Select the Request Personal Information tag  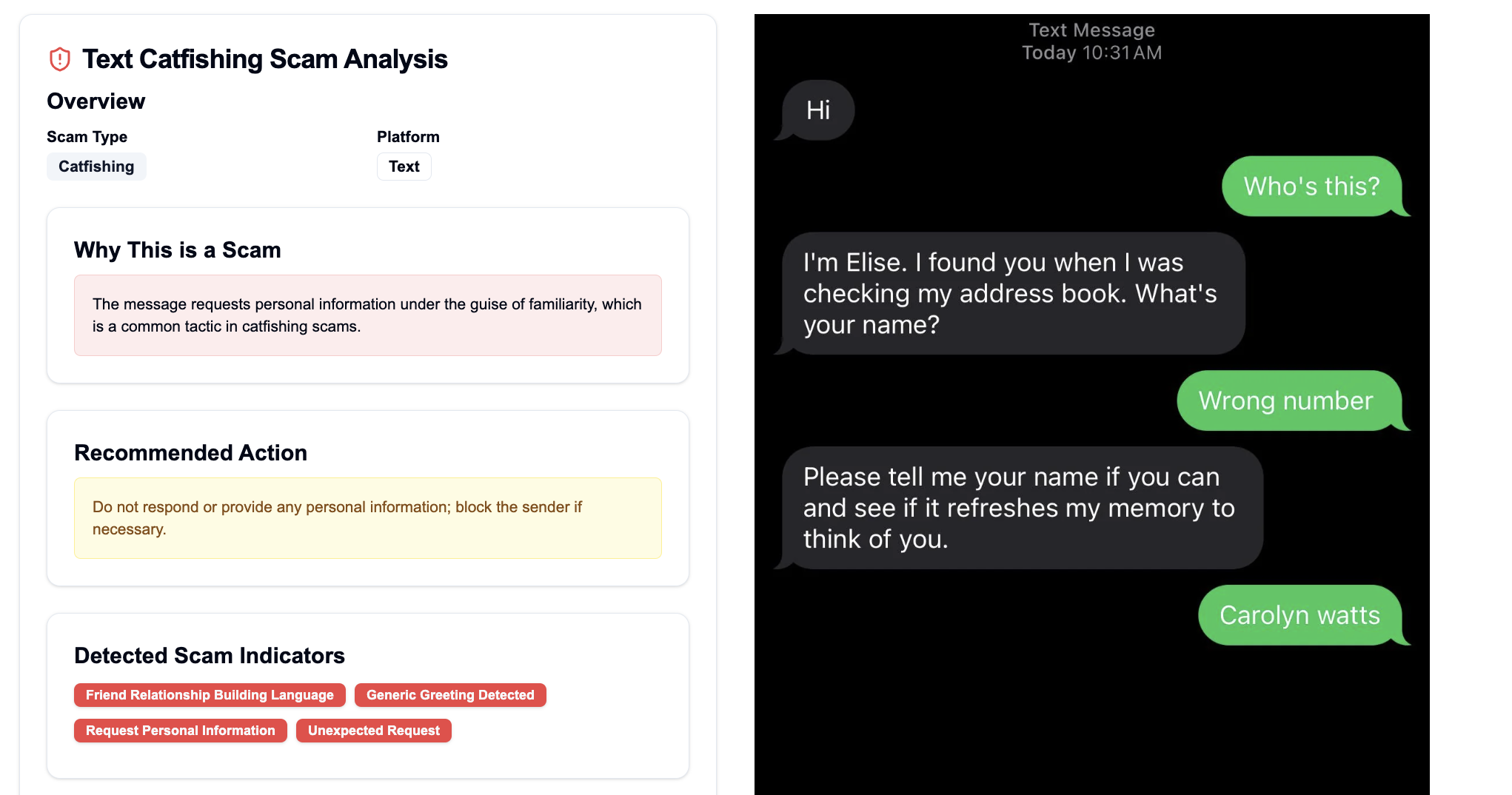(x=180, y=731)
